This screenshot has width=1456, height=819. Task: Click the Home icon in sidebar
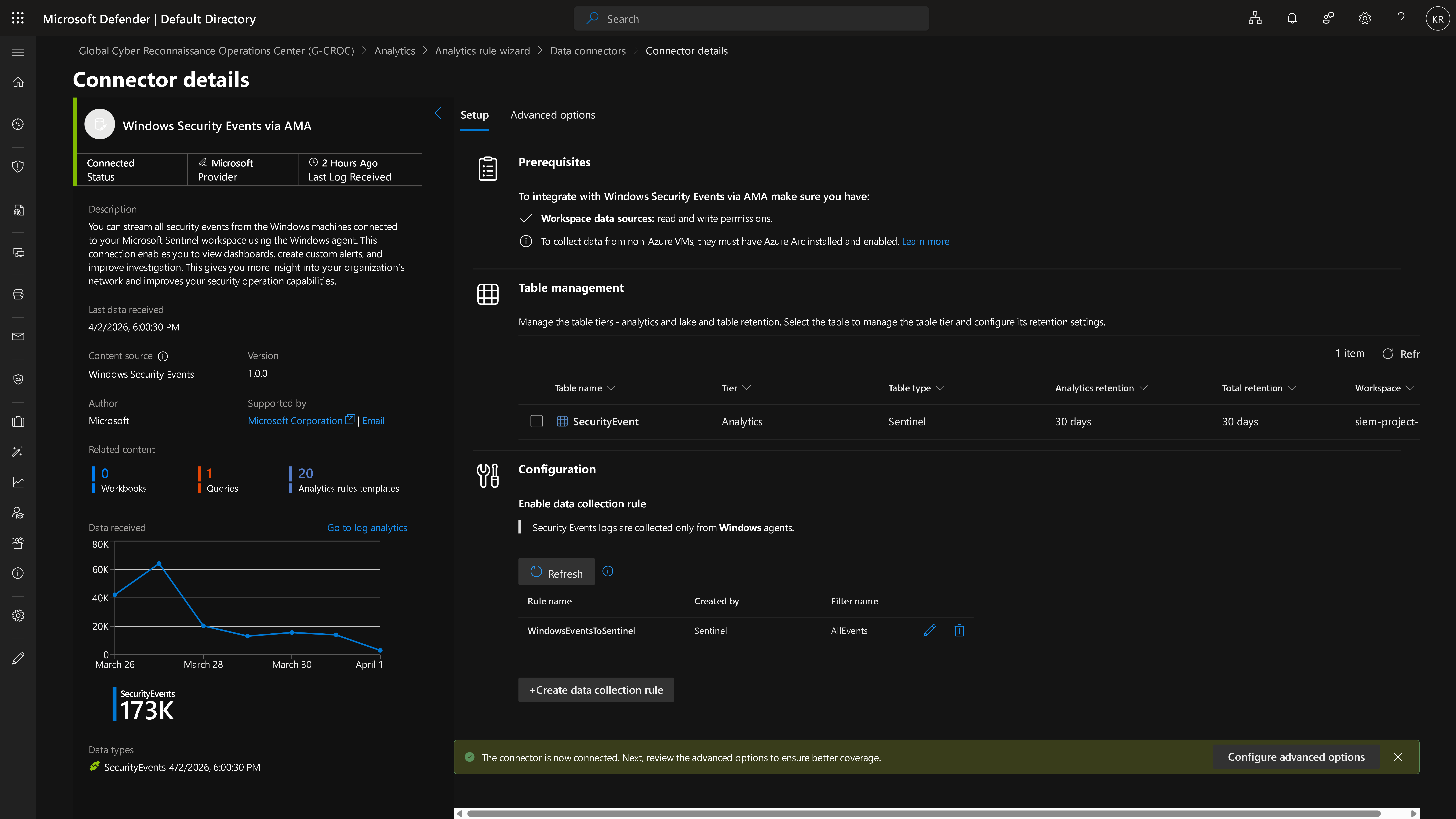pyautogui.click(x=18, y=82)
